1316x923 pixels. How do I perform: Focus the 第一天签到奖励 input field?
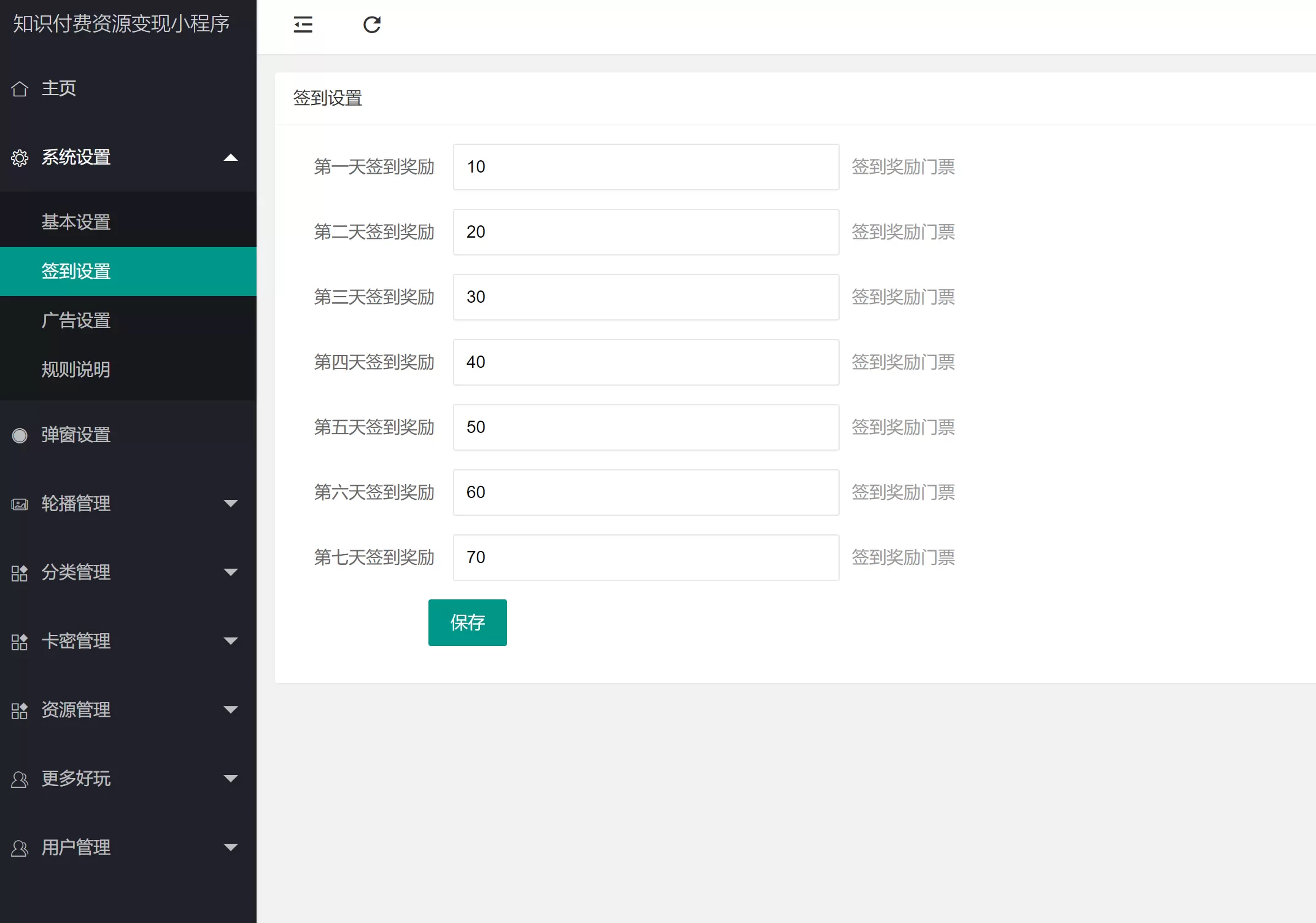[x=646, y=167]
